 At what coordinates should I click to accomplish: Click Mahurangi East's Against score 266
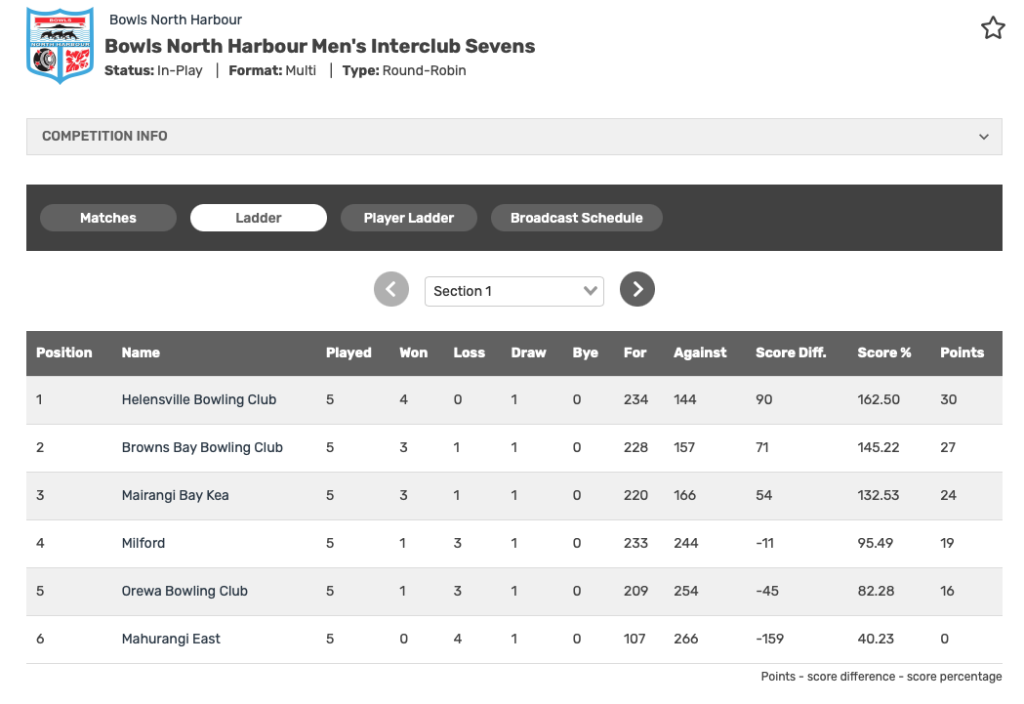pos(686,639)
